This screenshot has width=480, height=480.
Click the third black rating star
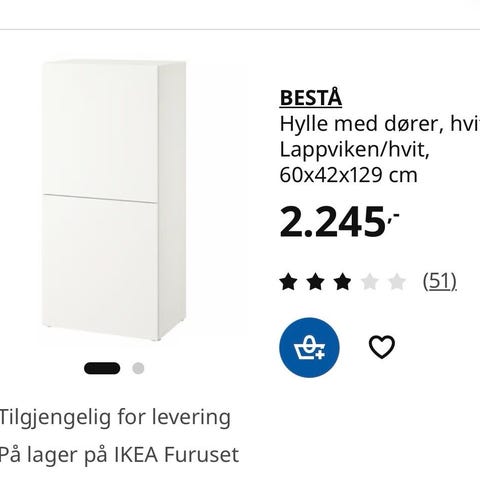click(343, 282)
